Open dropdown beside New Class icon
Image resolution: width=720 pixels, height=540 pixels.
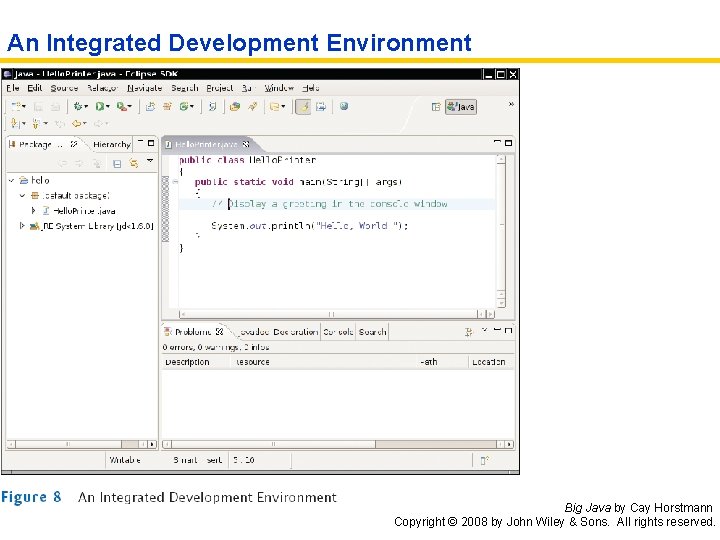pos(192,107)
